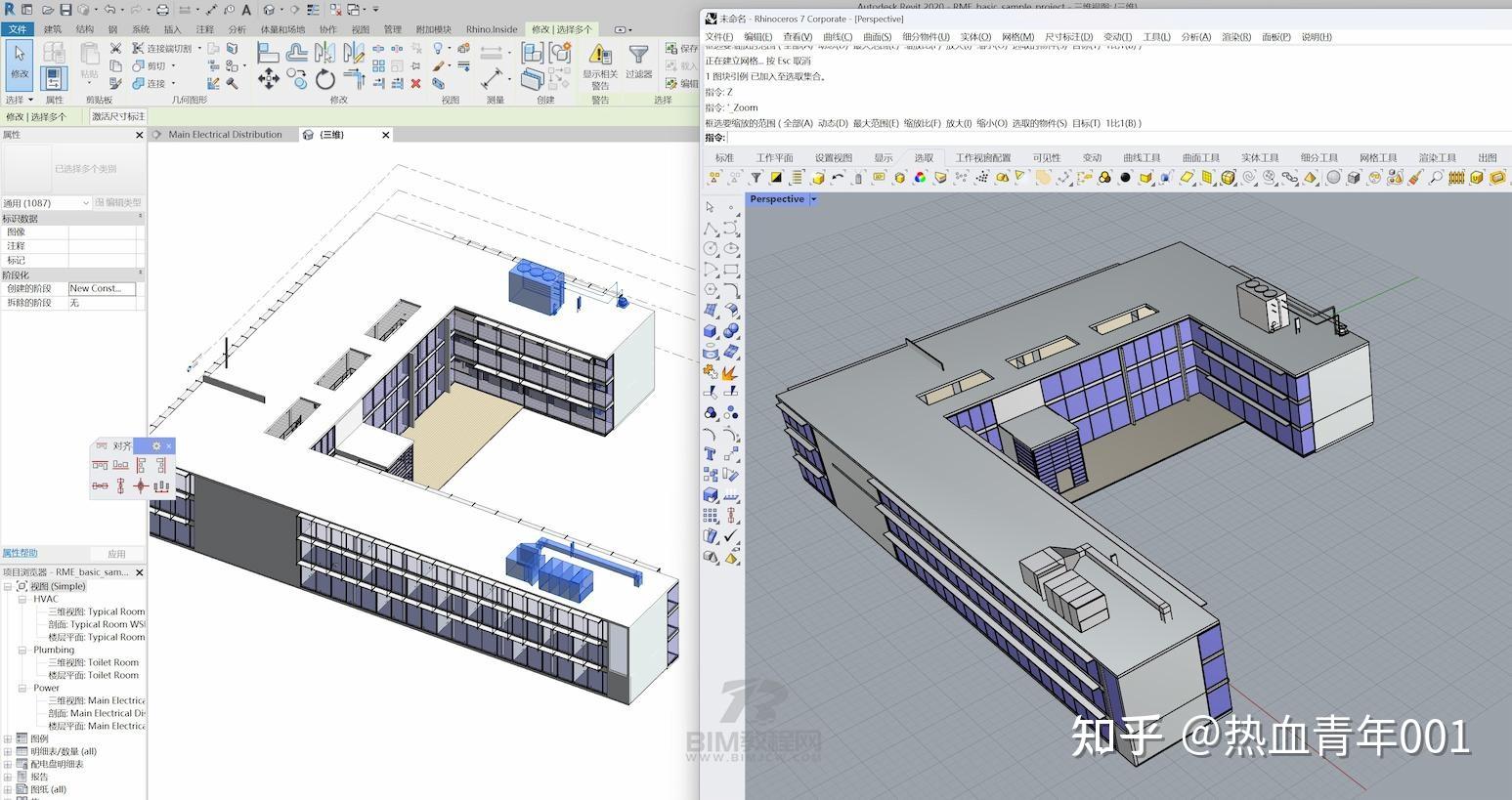This screenshot has height=800, width=1512.
Task: Click the Cut to clipboard scissors icon in Revit
Action: click(115, 49)
